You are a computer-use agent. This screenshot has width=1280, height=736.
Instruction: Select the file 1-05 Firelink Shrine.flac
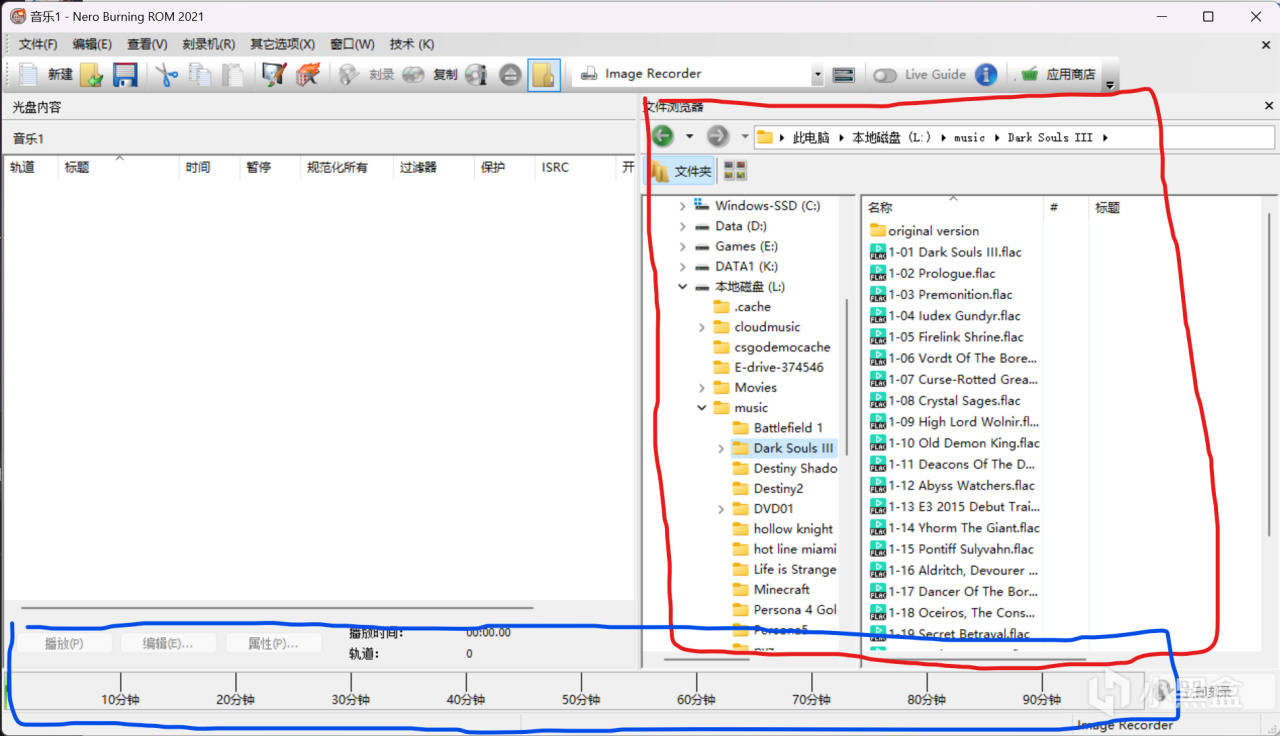pos(947,337)
